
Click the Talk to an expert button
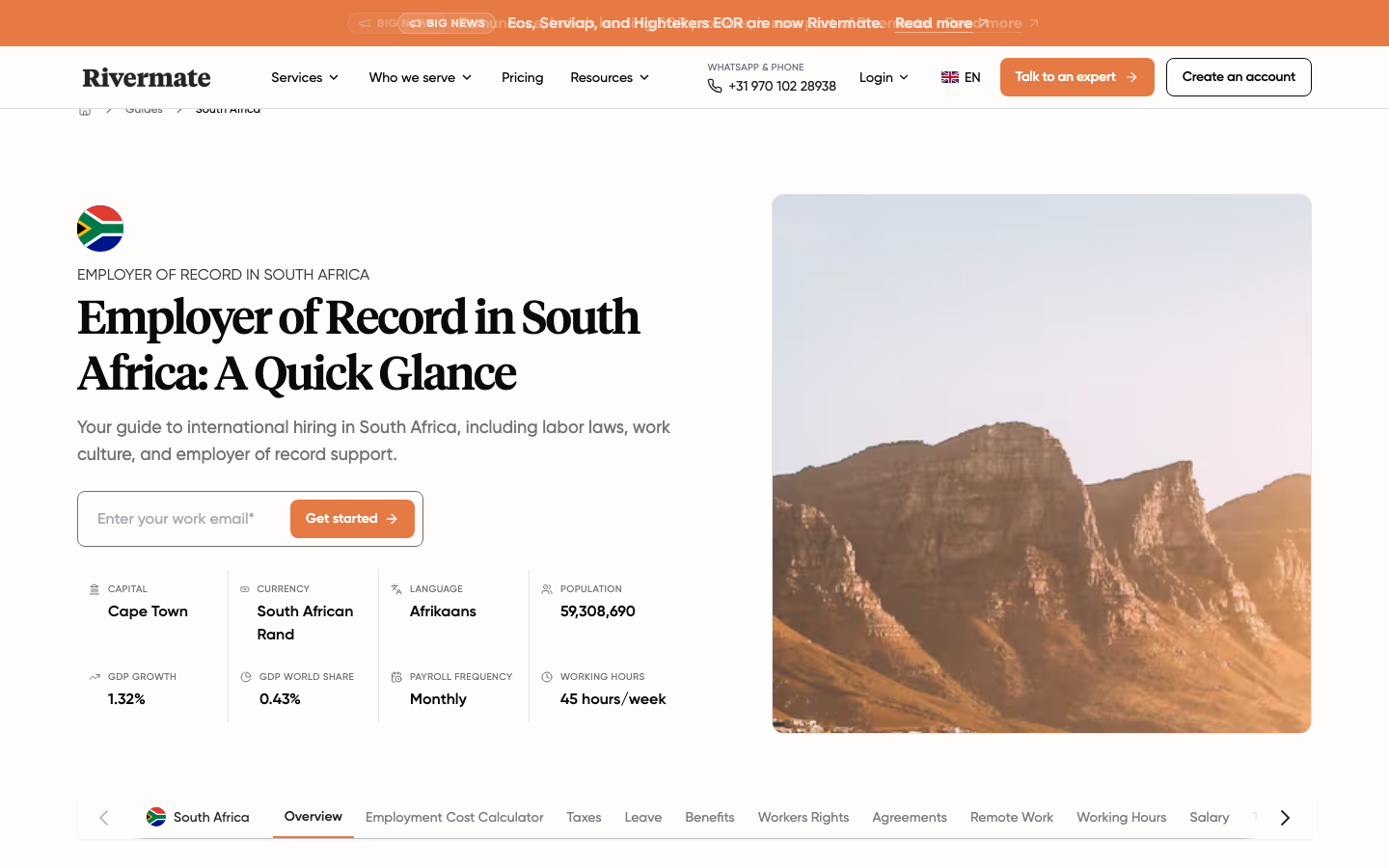pos(1076,77)
